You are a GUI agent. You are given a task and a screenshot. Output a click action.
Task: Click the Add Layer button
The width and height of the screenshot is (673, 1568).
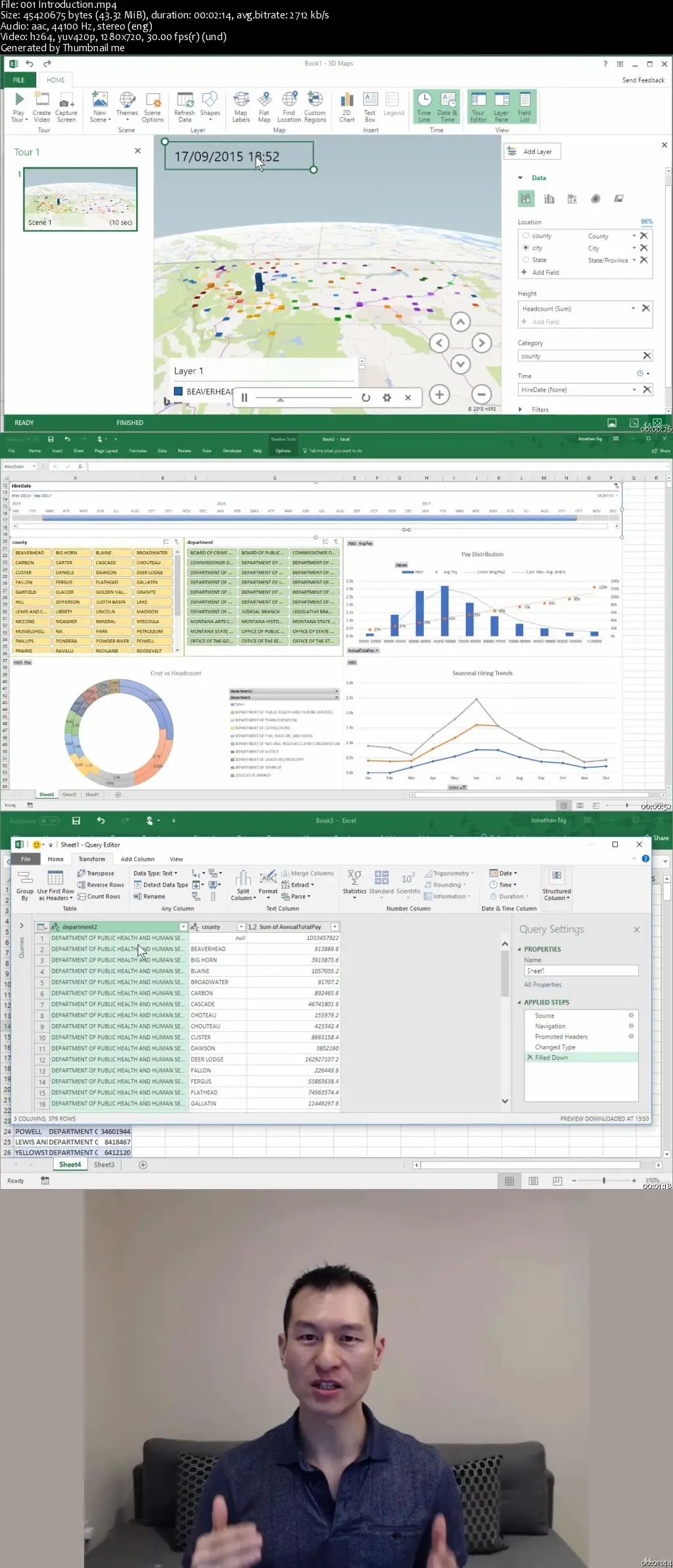pyautogui.click(x=532, y=152)
